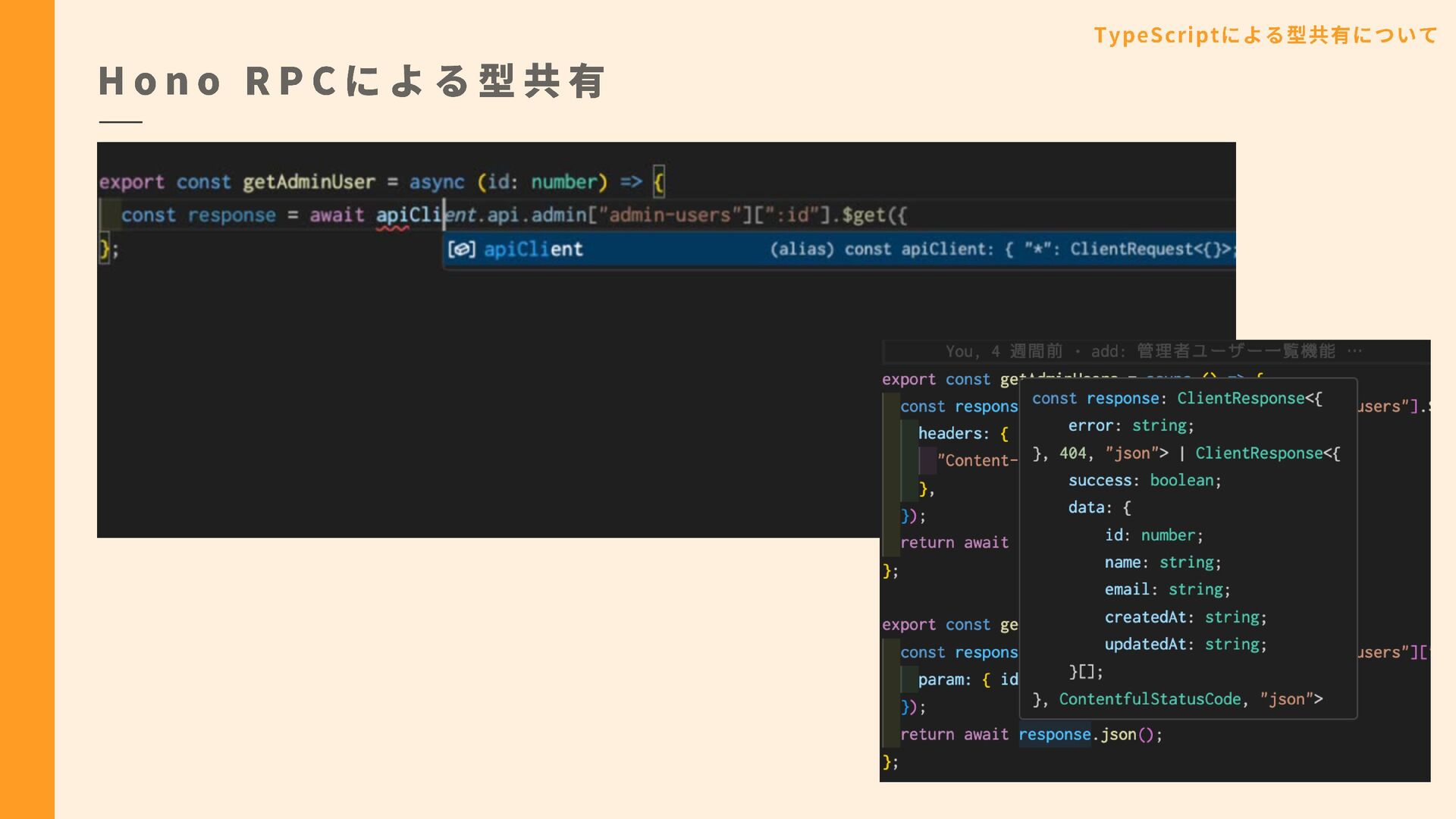Click the ClientResponse type on tooltip first line
1456x819 pixels.
[1241, 399]
